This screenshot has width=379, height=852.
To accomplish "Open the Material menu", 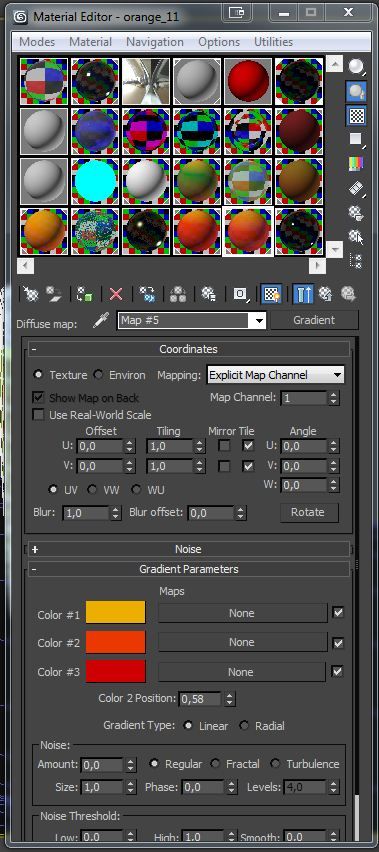I will pyautogui.click(x=90, y=42).
